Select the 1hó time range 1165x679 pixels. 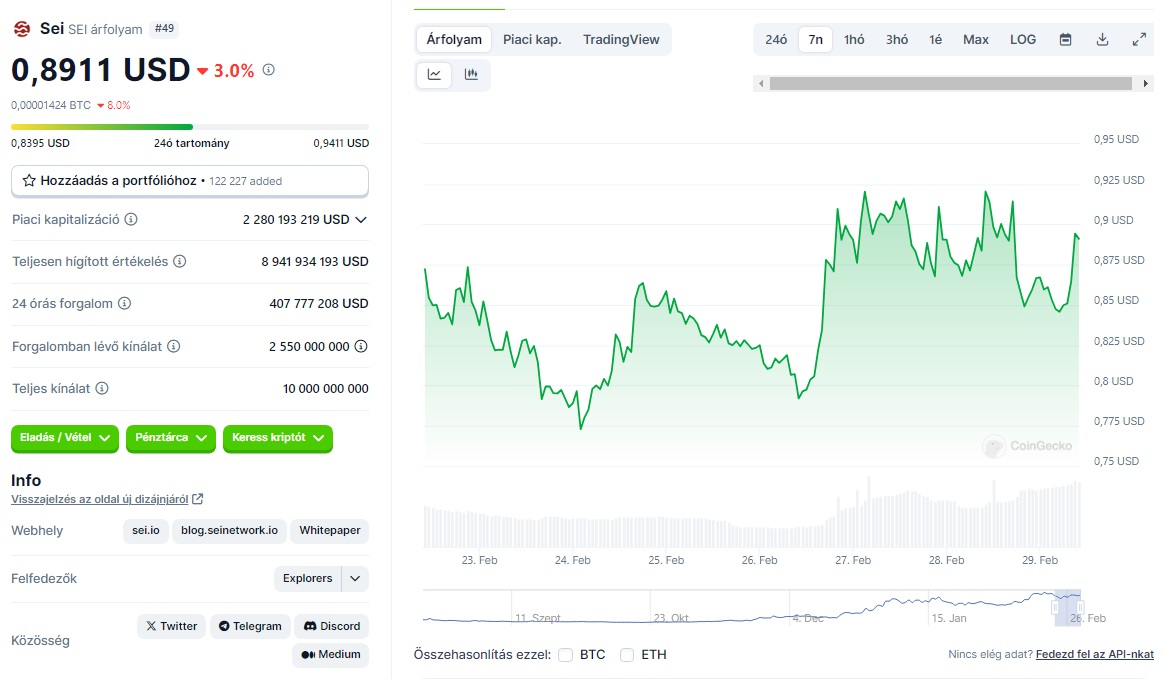tap(854, 39)
